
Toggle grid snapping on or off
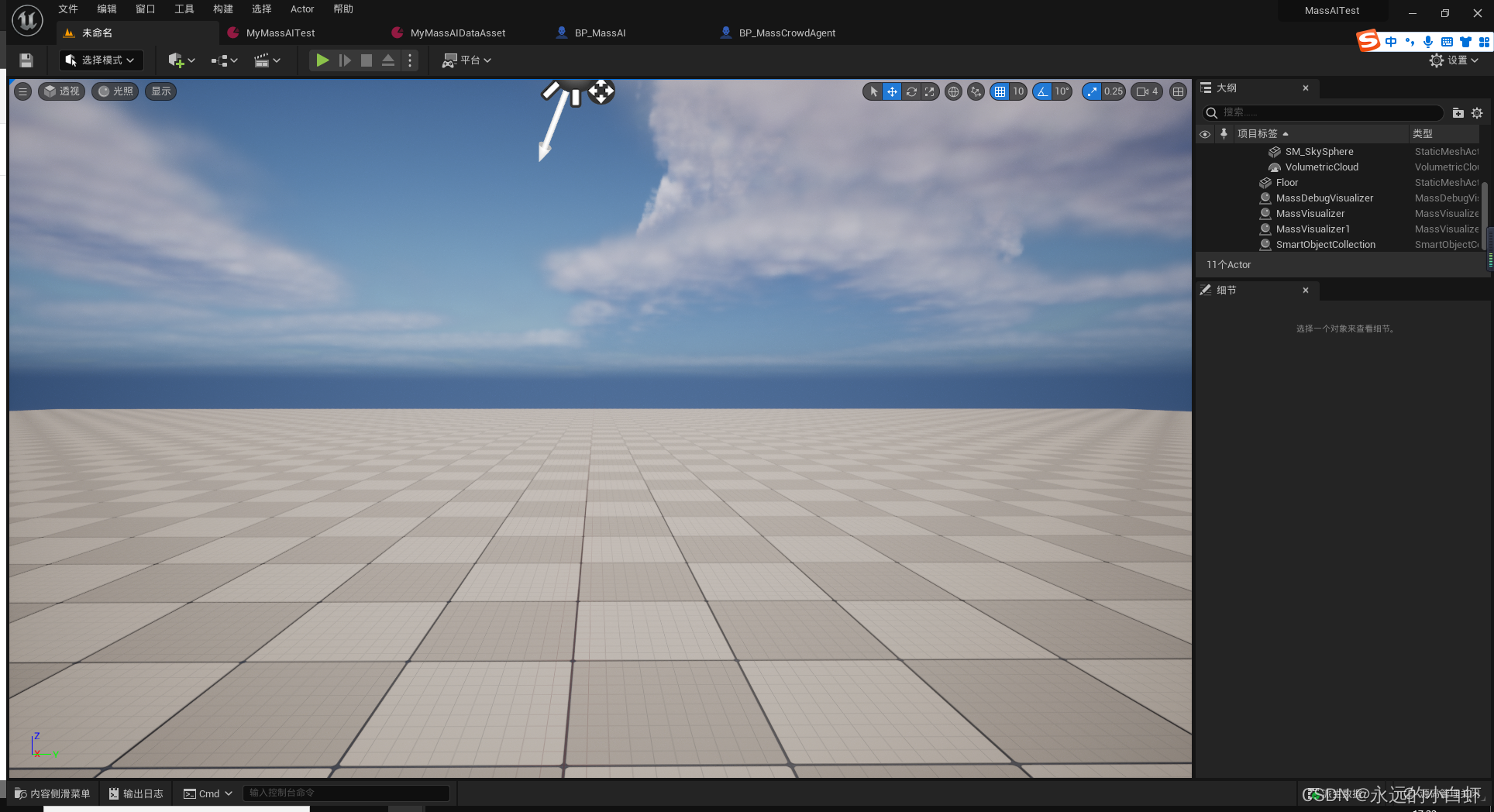point(1000,91)
